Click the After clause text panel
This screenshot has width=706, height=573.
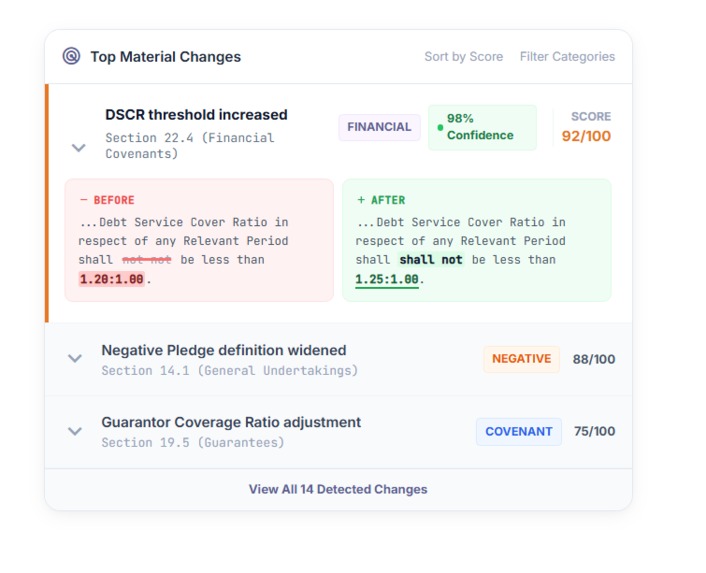(476, 240)
